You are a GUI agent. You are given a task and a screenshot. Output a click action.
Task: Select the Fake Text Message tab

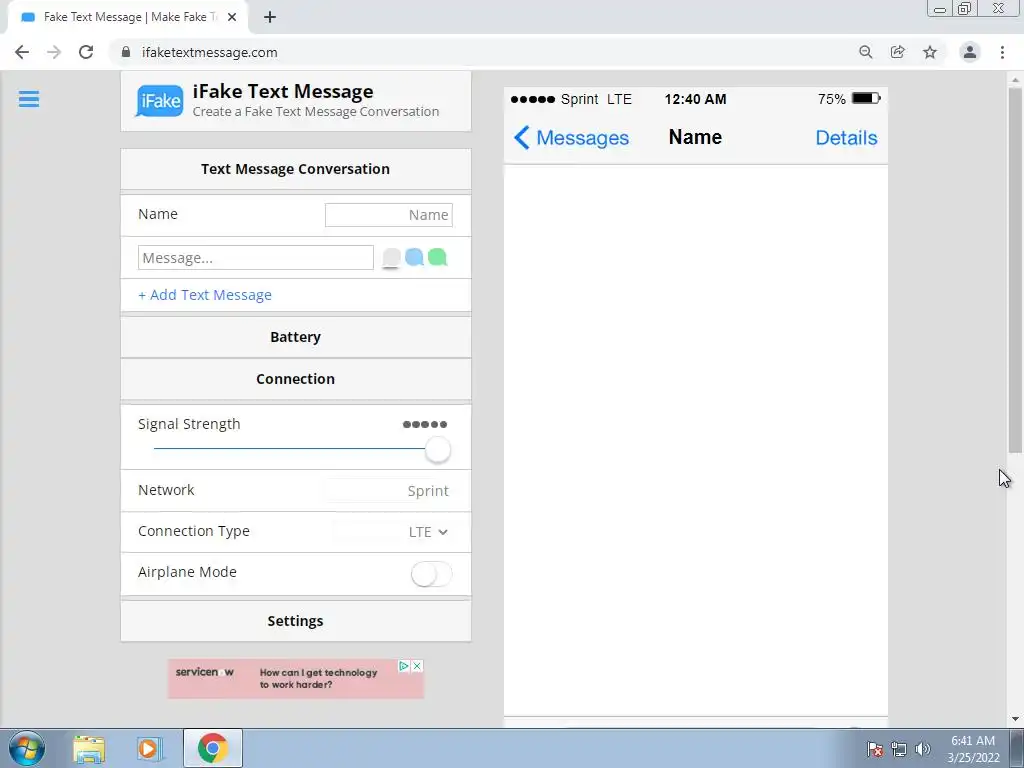[x=127, y=17]
